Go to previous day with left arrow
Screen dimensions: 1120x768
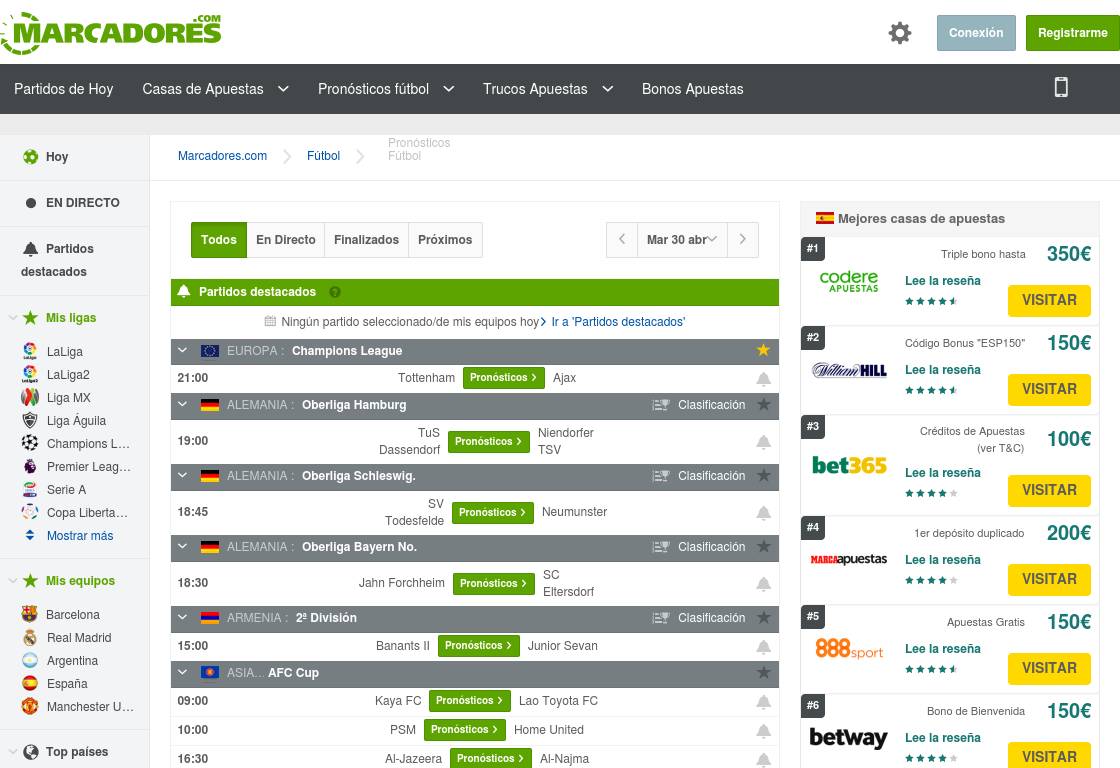pos(622,240)
